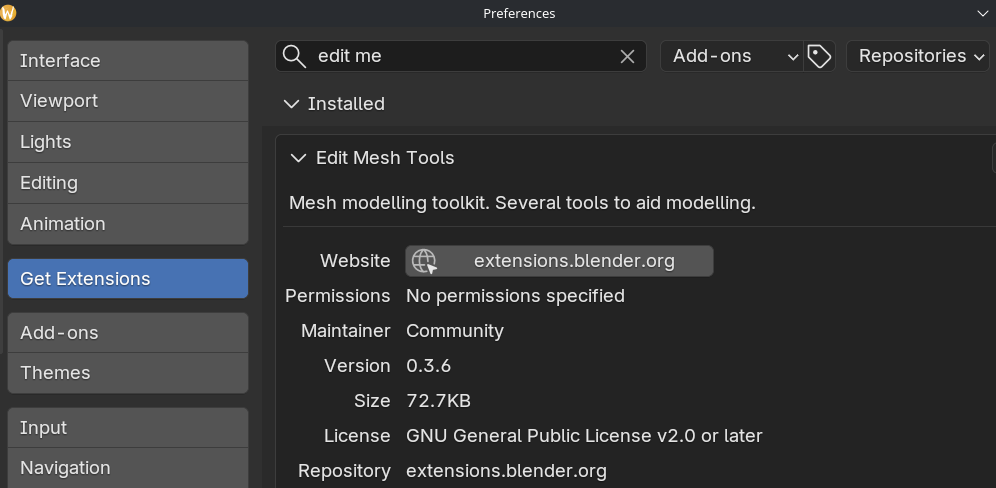
Task: Select the Get Extensions tab
Action: 128,278
